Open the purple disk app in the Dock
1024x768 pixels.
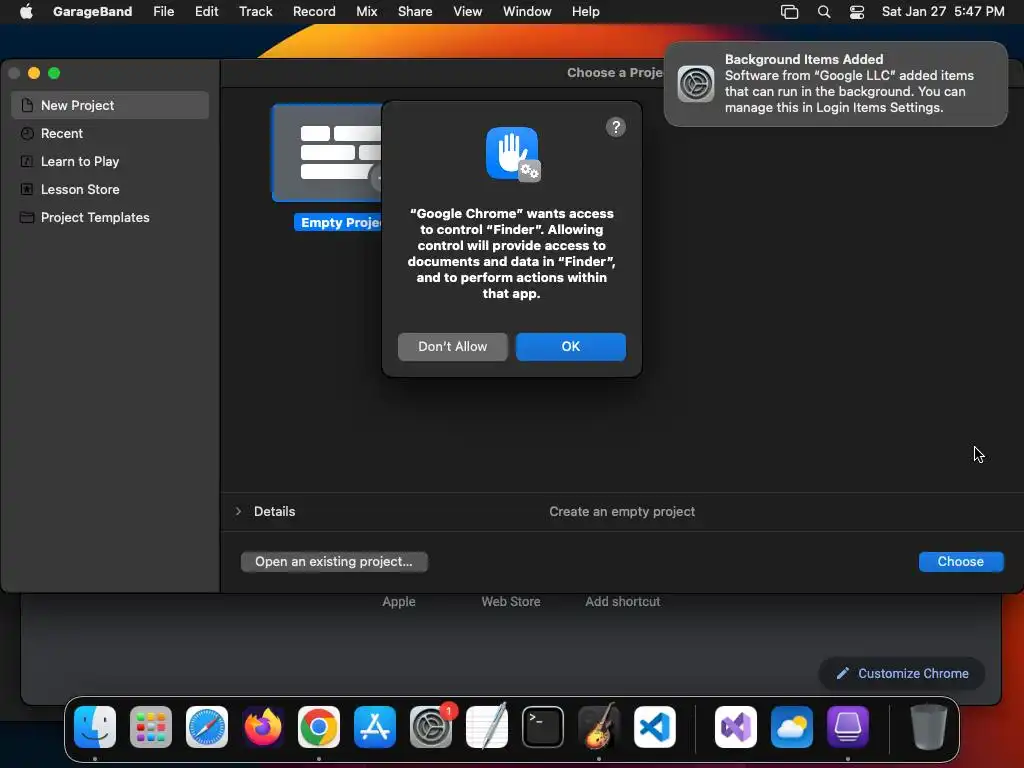pyautogui.click(x=848, y=727)
